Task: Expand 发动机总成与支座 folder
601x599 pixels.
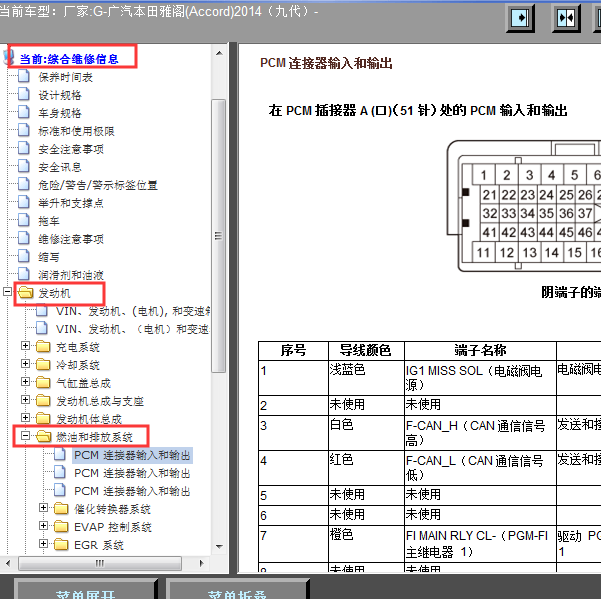Action: [x=25, y=399]
